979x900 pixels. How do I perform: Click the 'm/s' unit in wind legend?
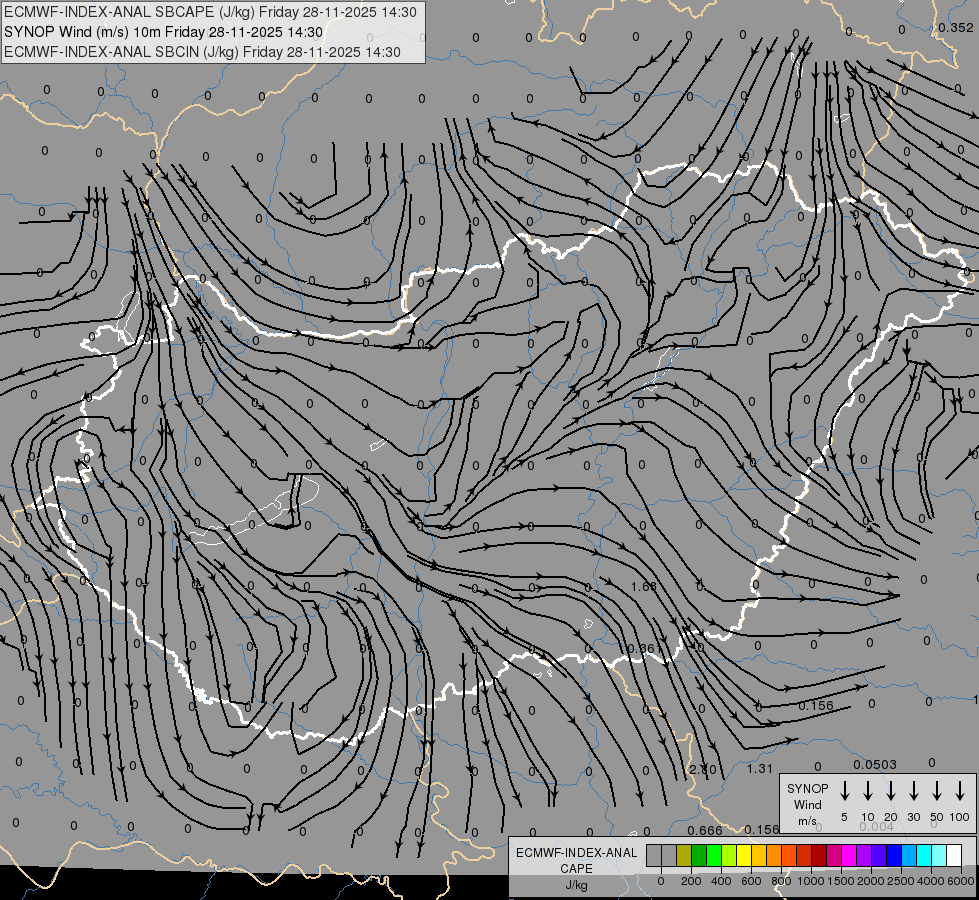[807, 821]
